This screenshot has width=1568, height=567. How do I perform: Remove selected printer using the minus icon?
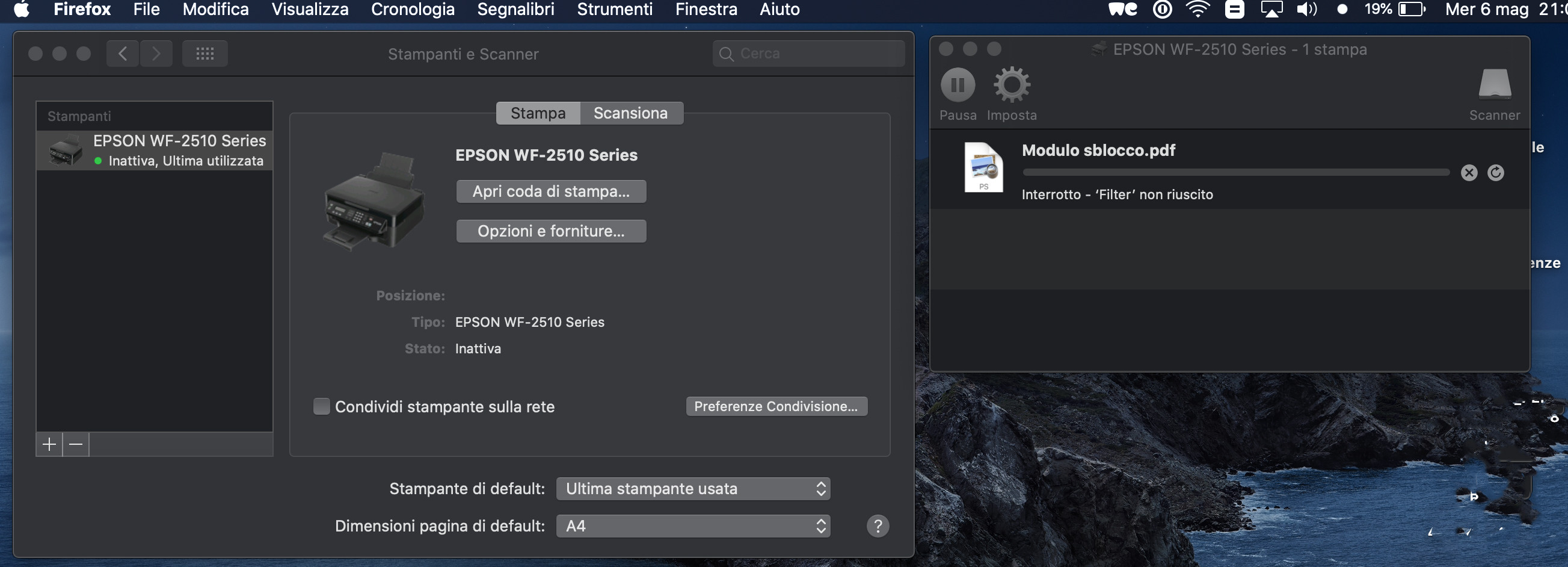tap(75, 444)
